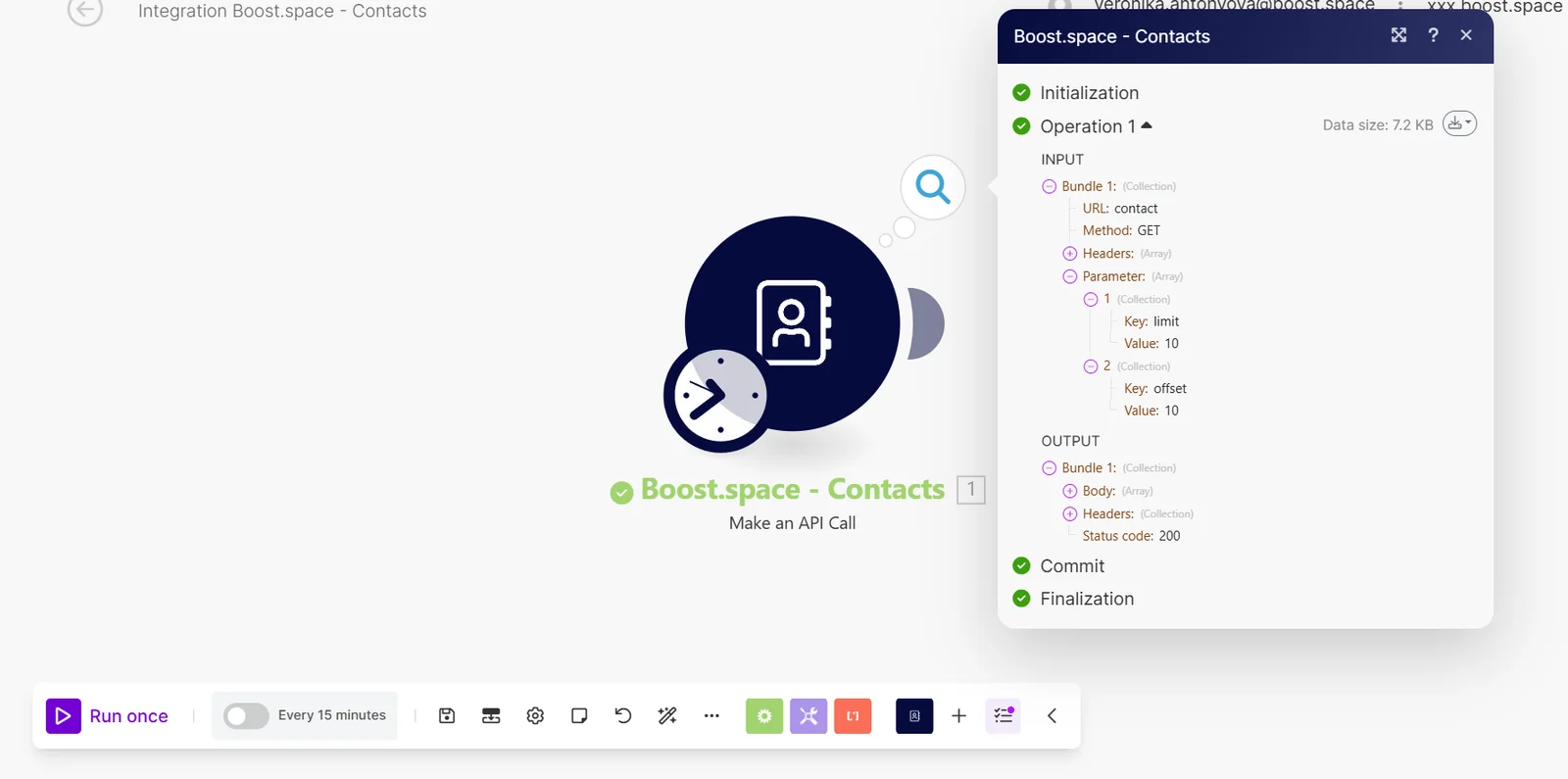1568x779 pixels.
Task: Select the Initialization step
Action: 1089,93
